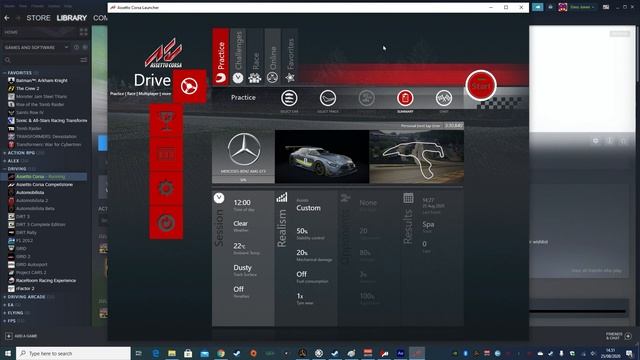Select rFactor 2 in library
This screenshot has width=640, height=360.
click(x=25, y=289)
